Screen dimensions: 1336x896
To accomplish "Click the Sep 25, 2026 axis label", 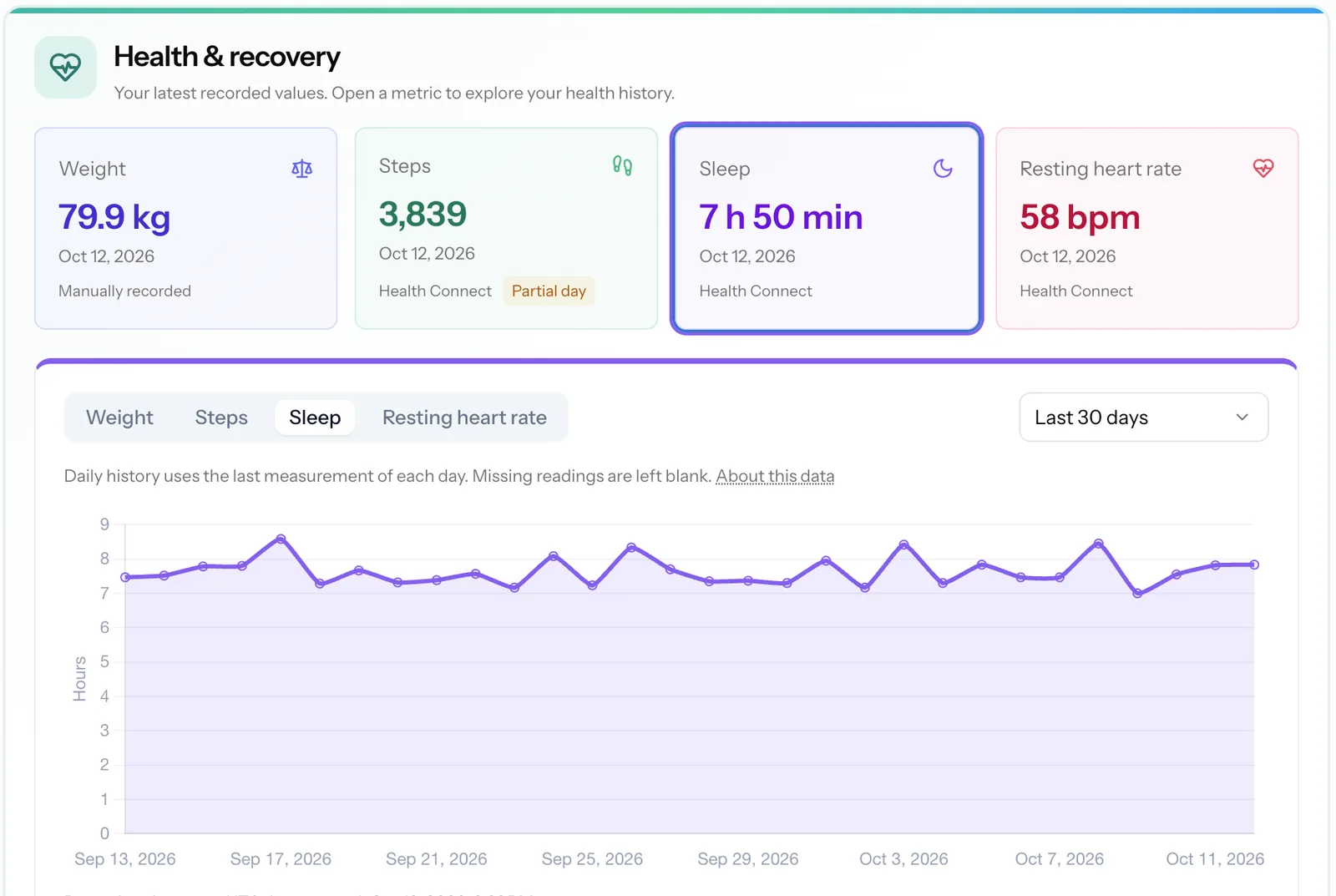I will coord(592,859).
